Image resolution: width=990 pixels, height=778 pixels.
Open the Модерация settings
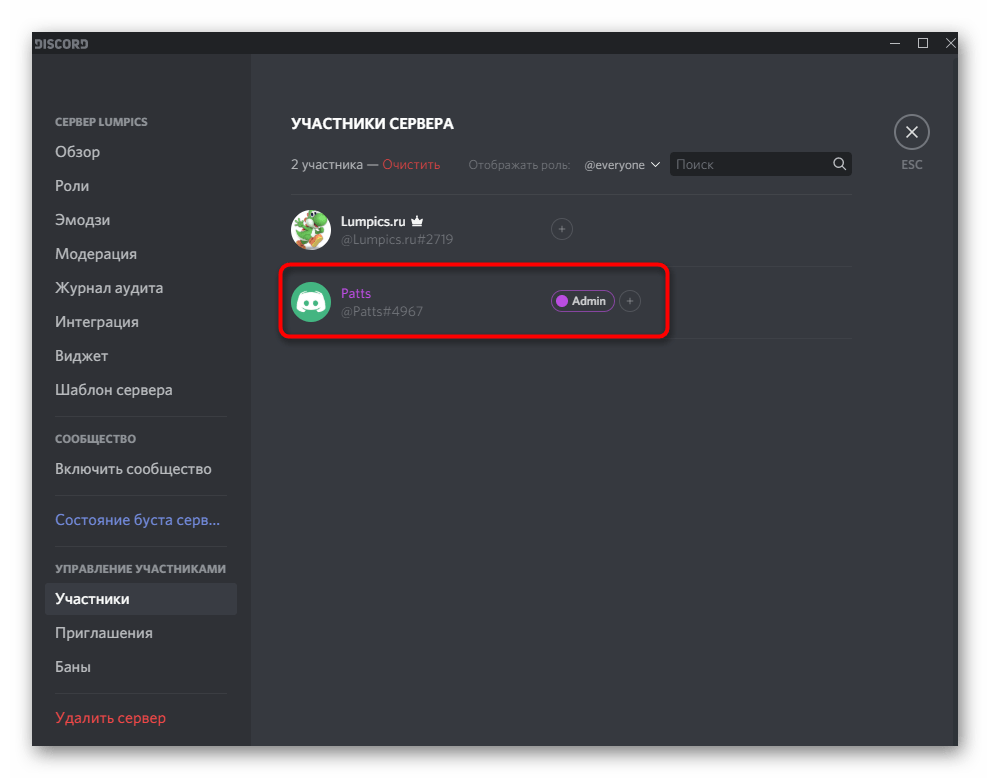[96, 254]
